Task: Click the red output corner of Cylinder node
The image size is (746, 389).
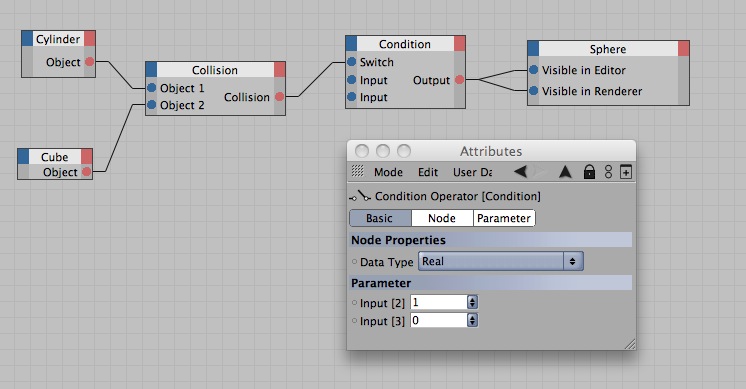Action: [x=90, y=39]
